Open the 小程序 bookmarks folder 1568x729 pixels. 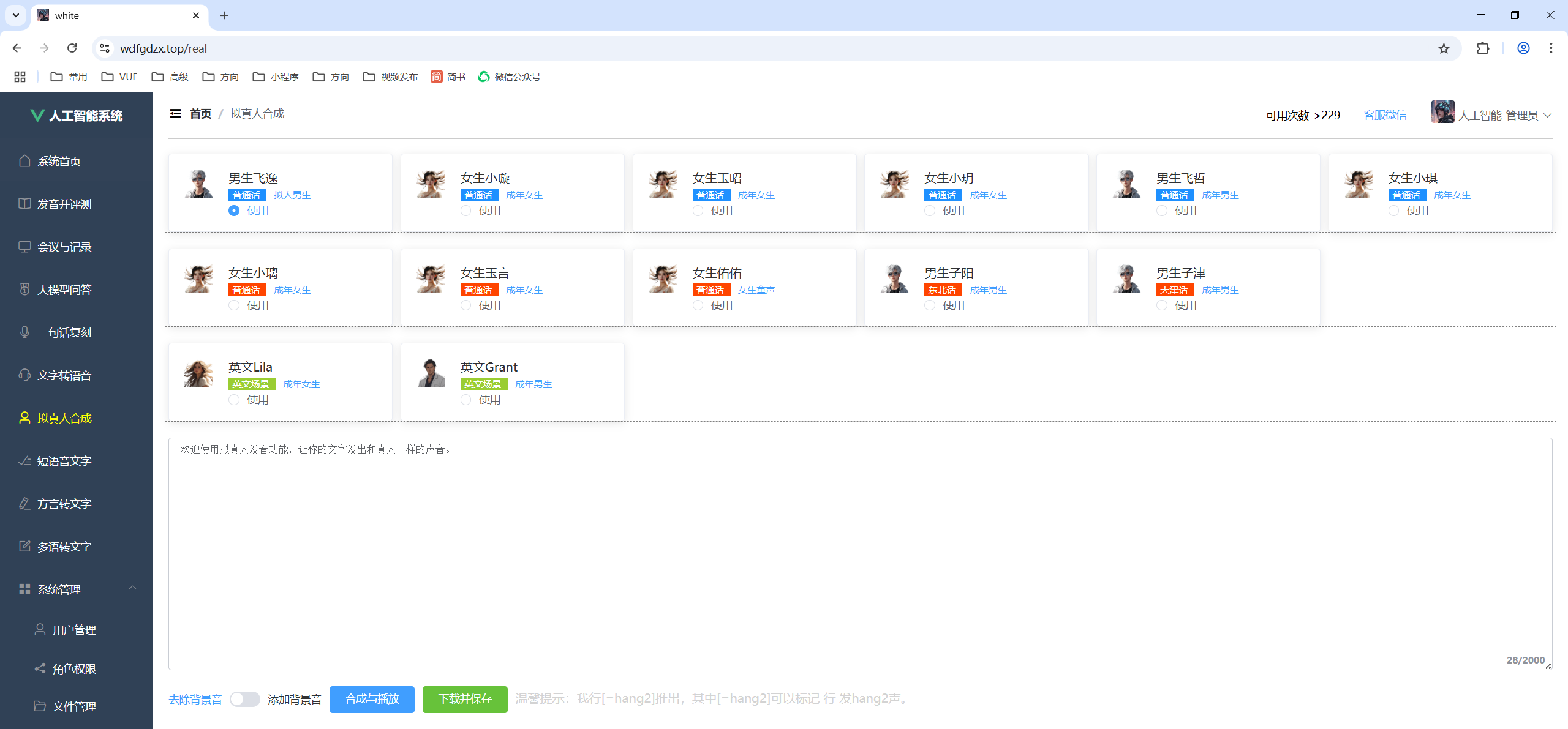[276, 77]
